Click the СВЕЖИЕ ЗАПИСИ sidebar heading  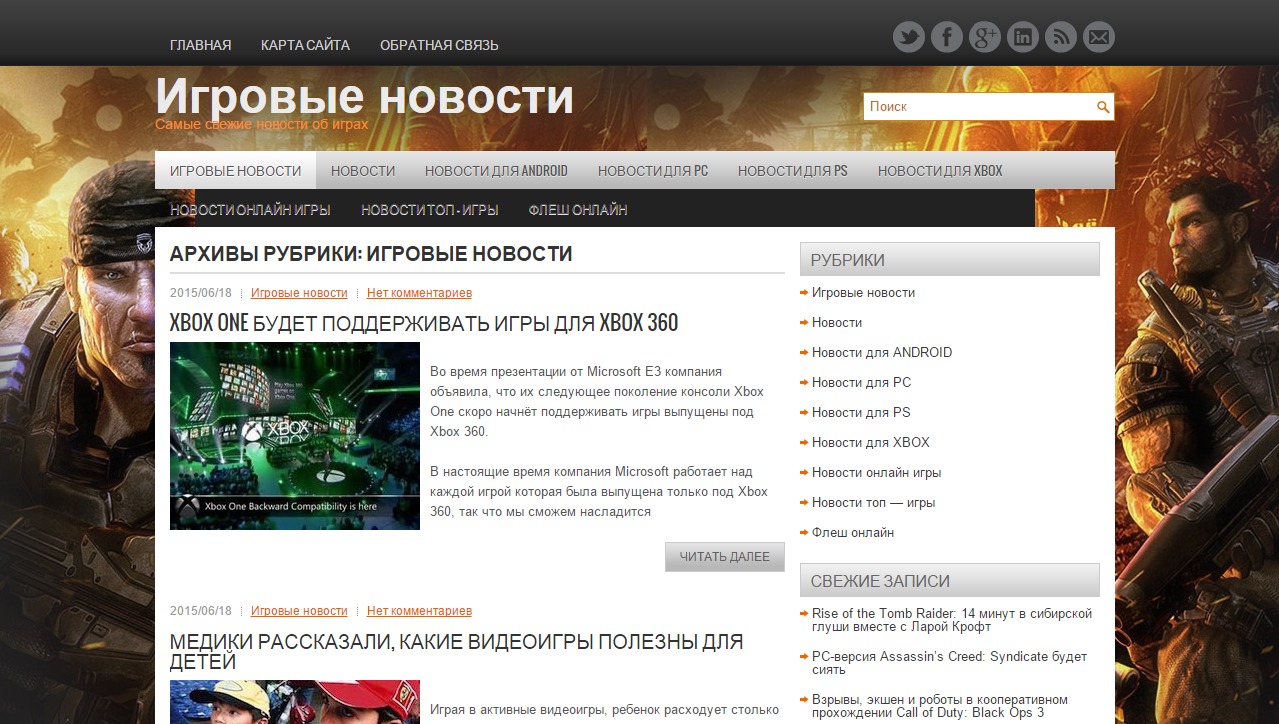point(950,580)
